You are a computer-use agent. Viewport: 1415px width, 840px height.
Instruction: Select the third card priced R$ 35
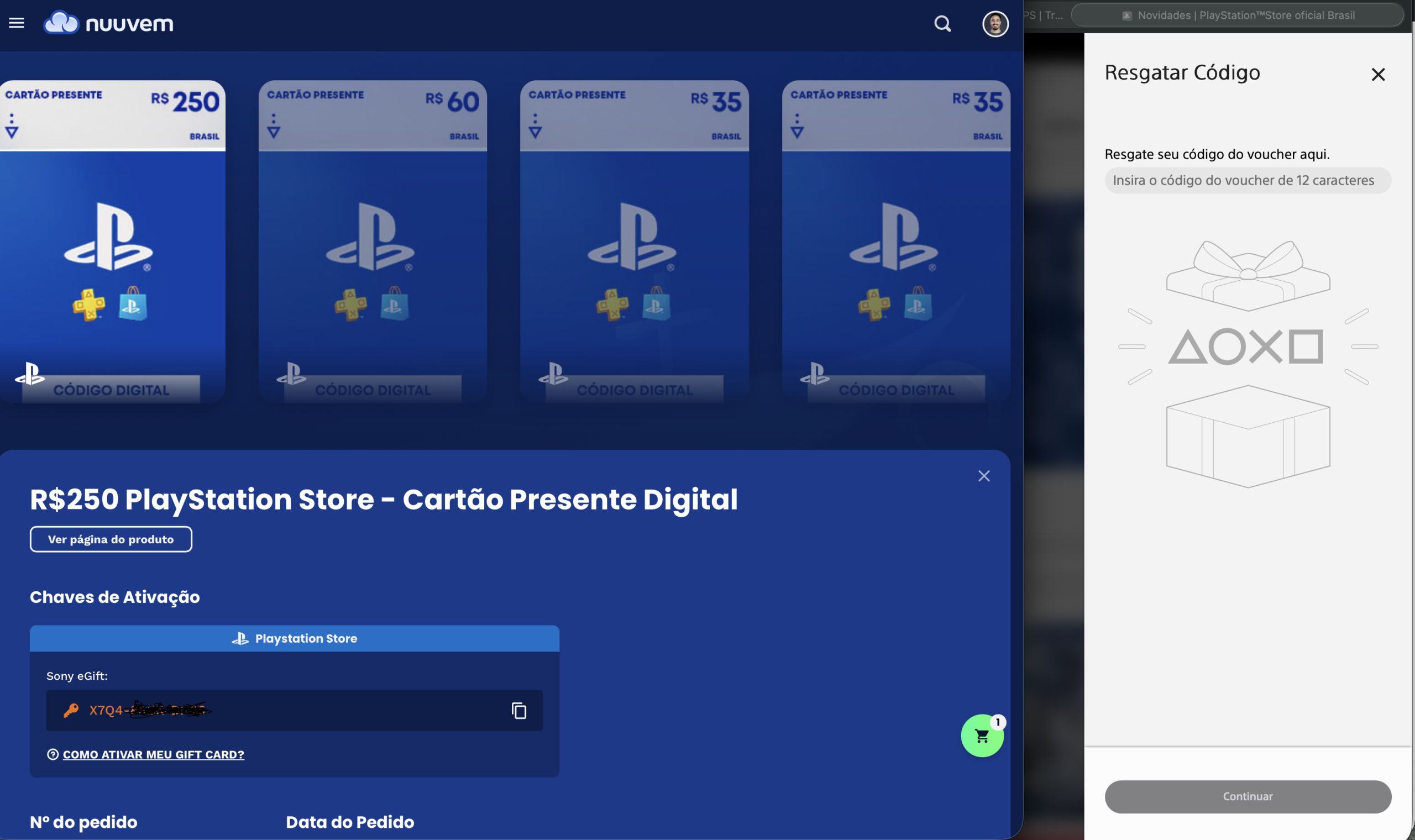634,241
